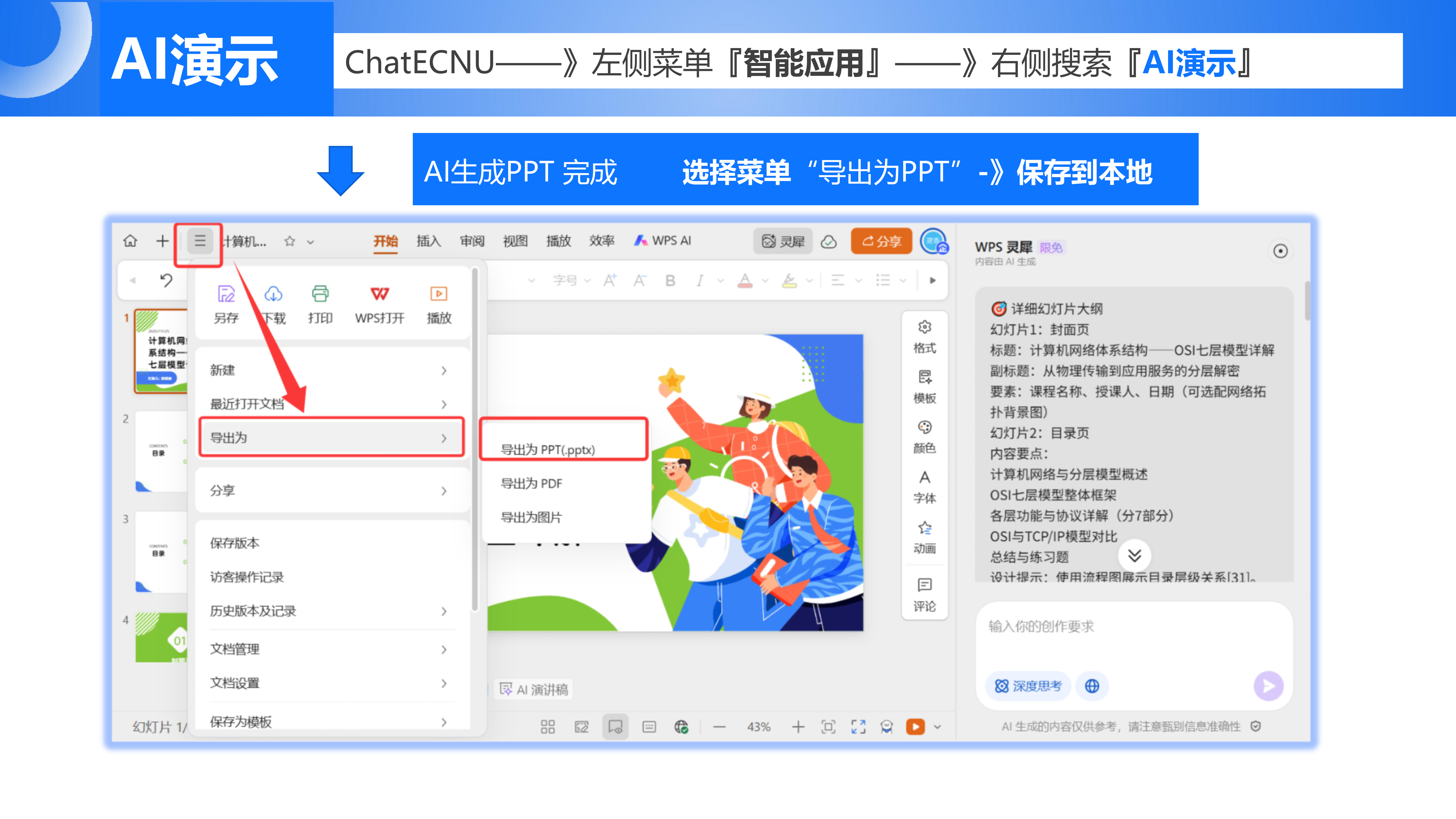Select 导出为 PPT(.pptx) option

point(548,449)
